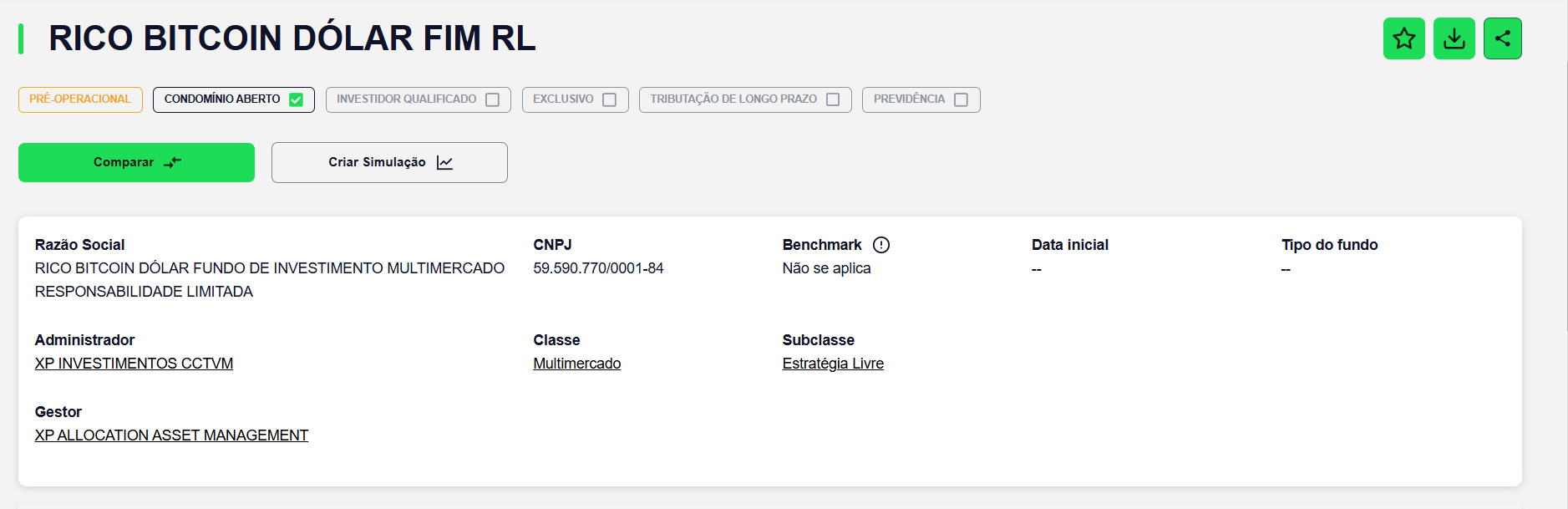Enable the Exclusivo checkbox
The width and height of the screenshot is (1568, 509).
pos(609,99)
